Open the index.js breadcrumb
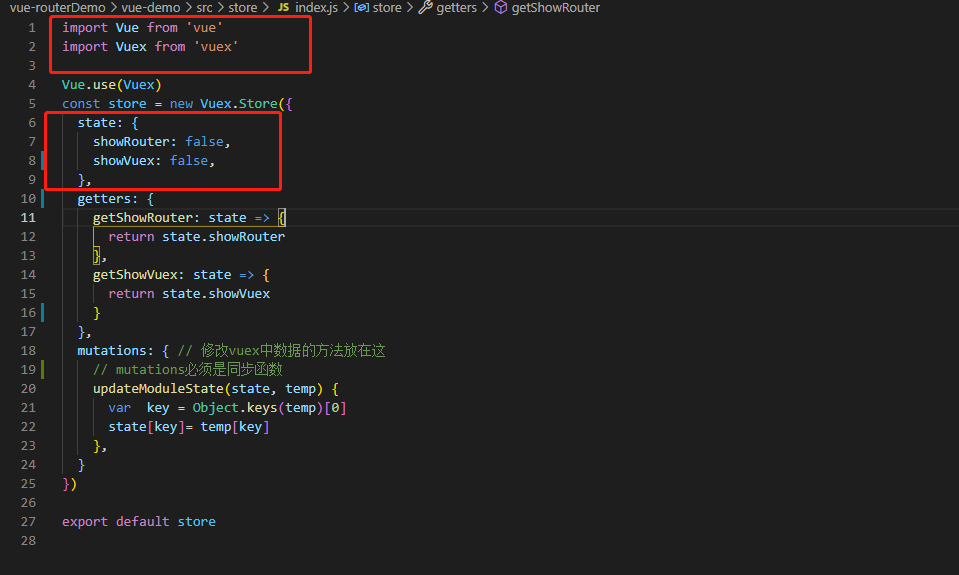The width and height of the screenshot is (959, 575). point(316,7)
